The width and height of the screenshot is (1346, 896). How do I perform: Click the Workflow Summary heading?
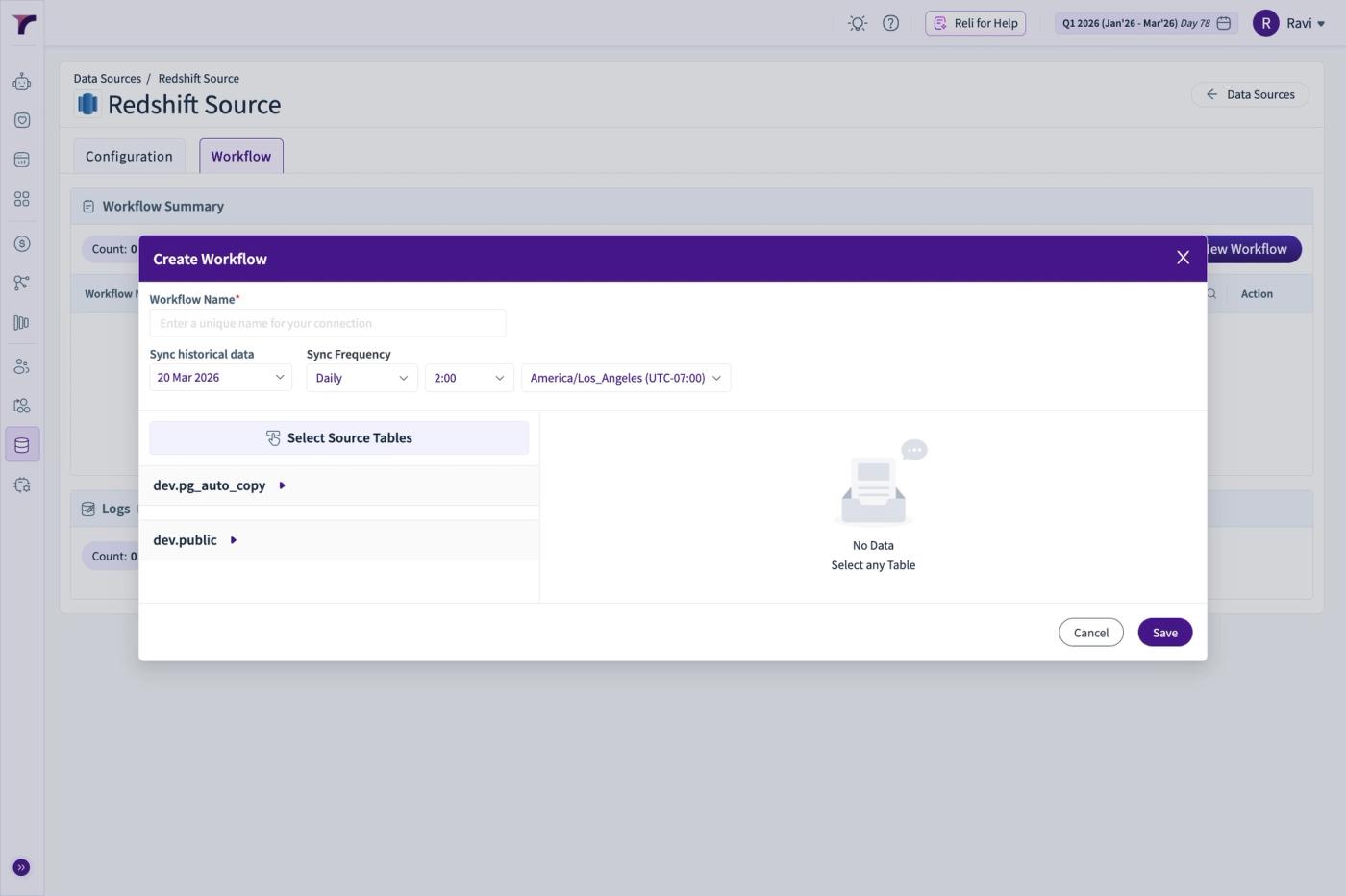(163, 207)
